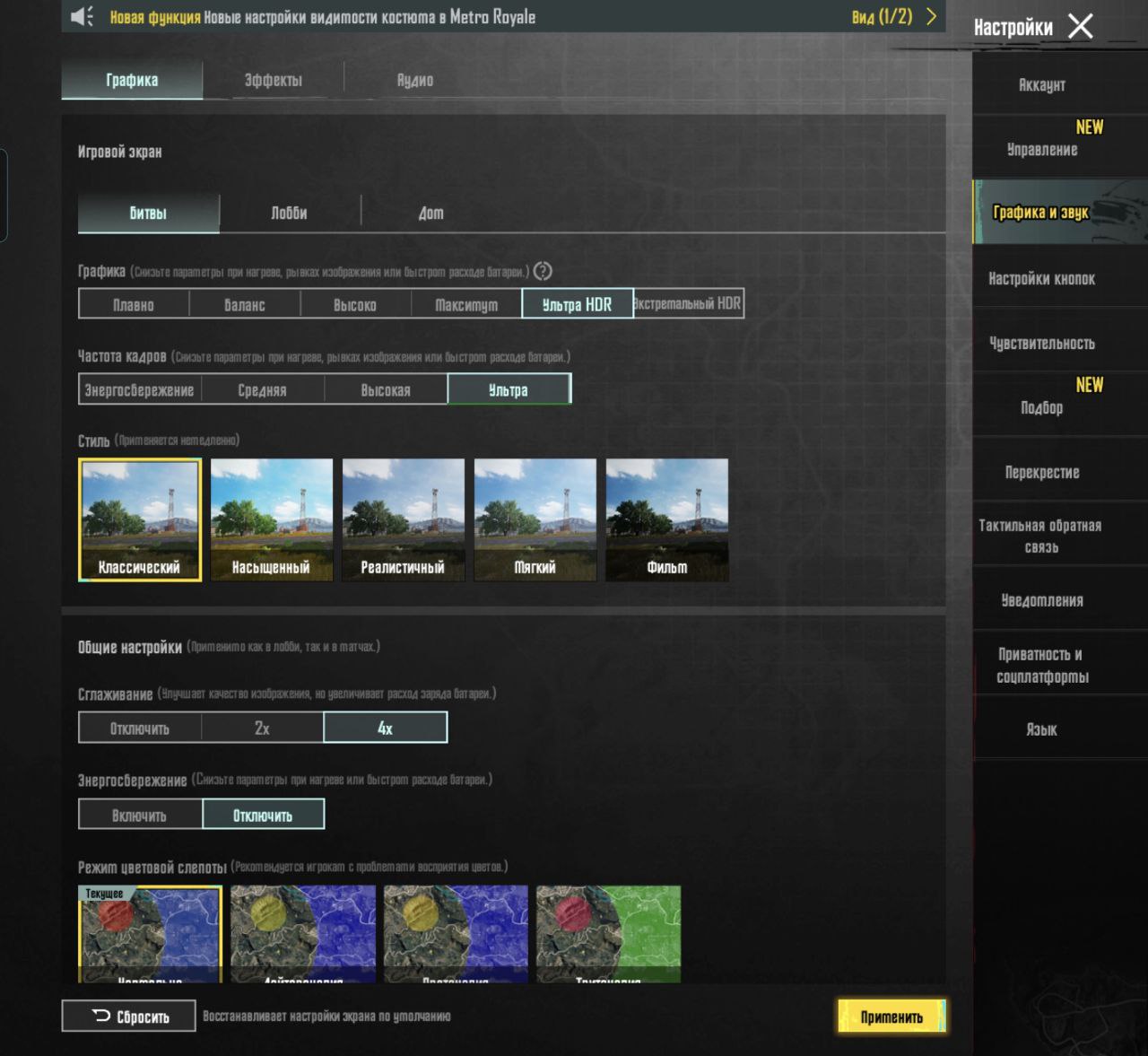Set graphics quality to Плавно
1148x1056 pixels.
tap(134, 304)
